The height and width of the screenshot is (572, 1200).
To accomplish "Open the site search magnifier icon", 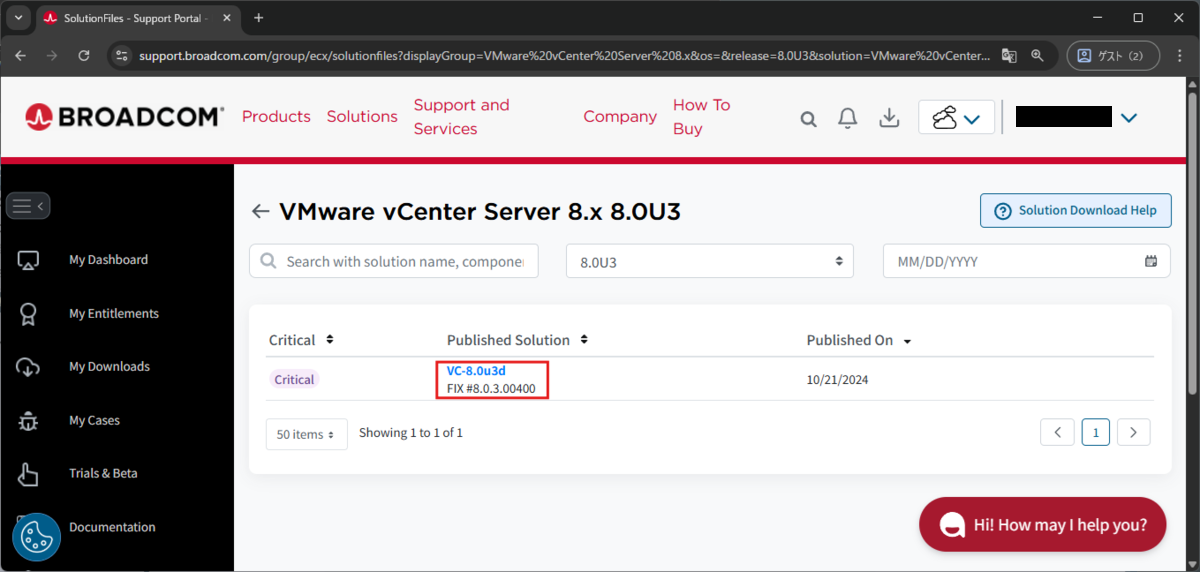I will (x=808, y=119).
